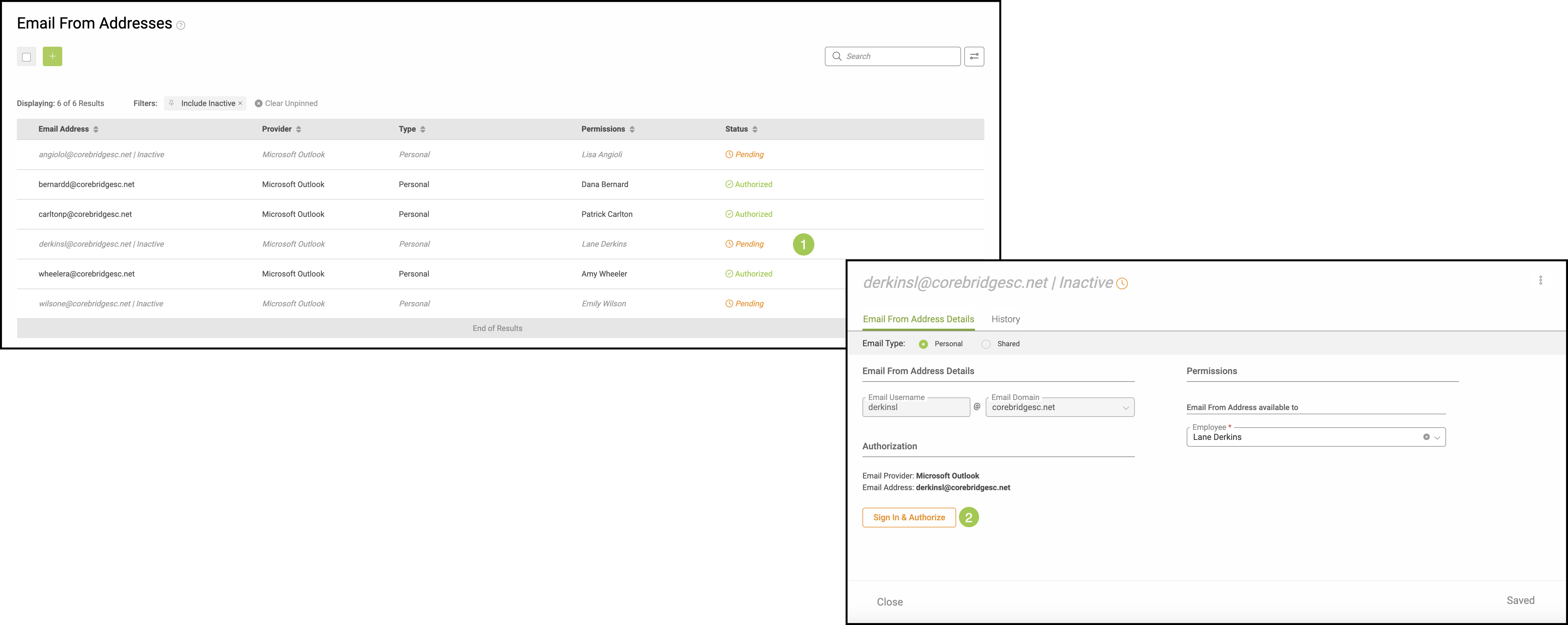Expand the Email Domain dropdown

click(1125, 408)
